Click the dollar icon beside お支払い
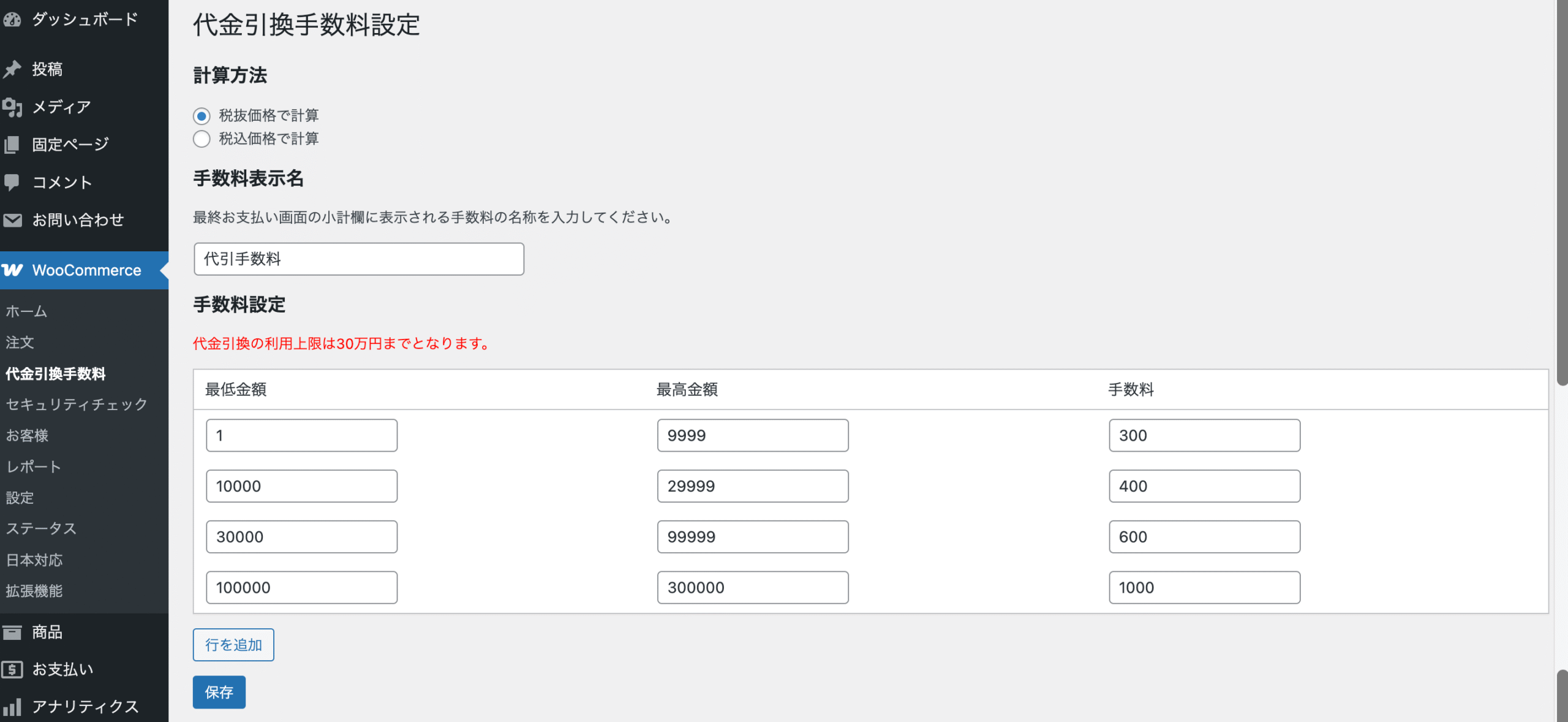Viewport: 1568px width, 722px height. coord(12,669)
